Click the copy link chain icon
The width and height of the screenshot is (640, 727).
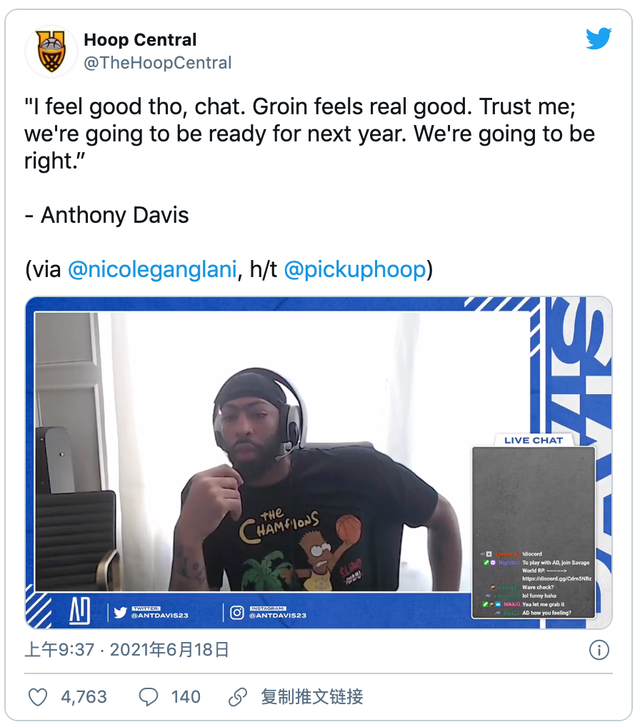click(237, 697)
